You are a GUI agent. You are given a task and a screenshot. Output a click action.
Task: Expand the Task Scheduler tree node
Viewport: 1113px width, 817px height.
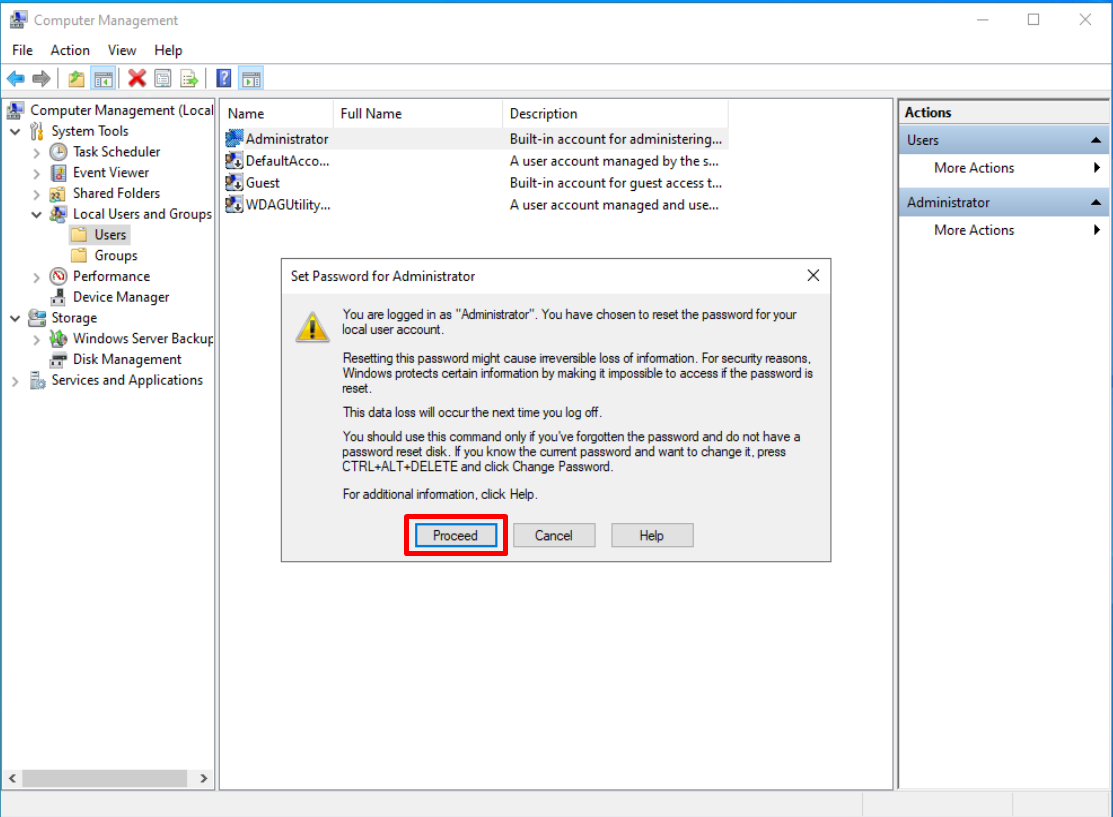coord(36,153)
